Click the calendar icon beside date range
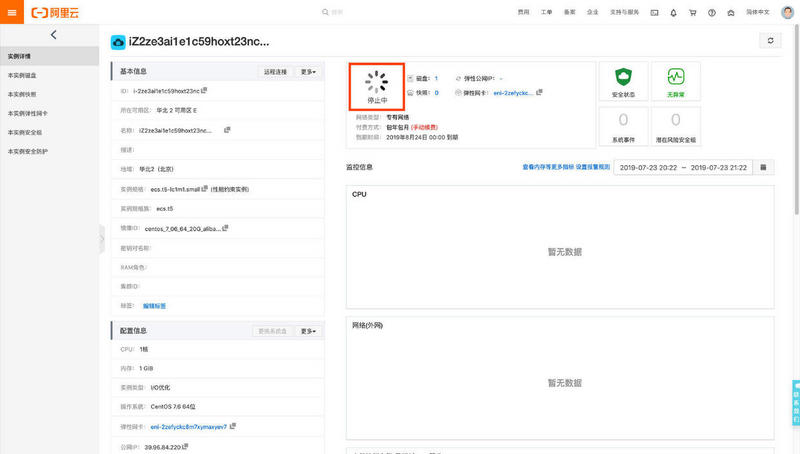 tap(763, 167)
